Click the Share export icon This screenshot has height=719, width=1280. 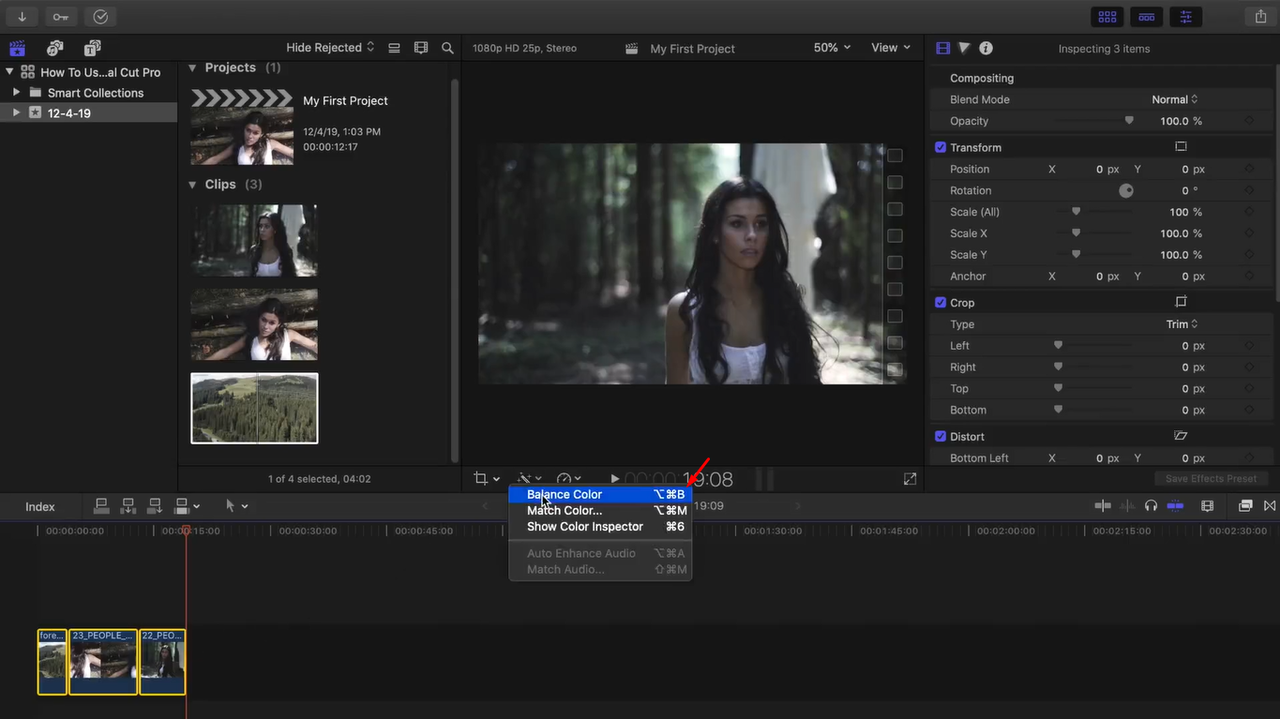point(1260,17)
